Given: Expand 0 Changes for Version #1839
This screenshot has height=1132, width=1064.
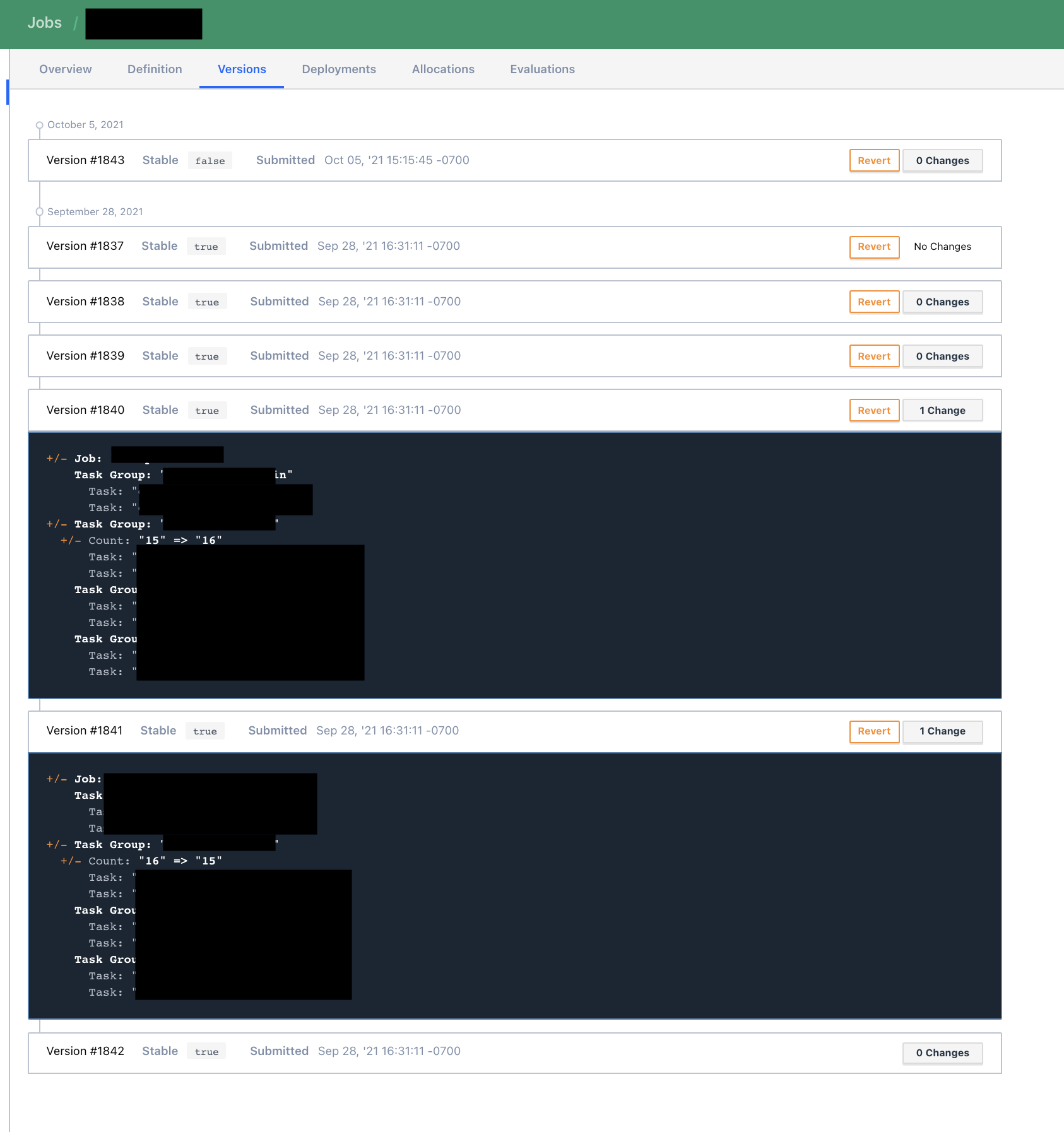Looking at the screenshot, I should (x=942, y=357).
